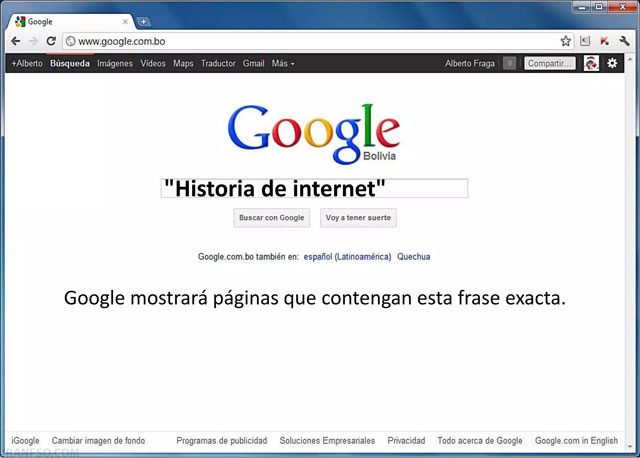Click Voy a tener suerte button
Viewport: 640px width, 458px height.
(358, 218)
